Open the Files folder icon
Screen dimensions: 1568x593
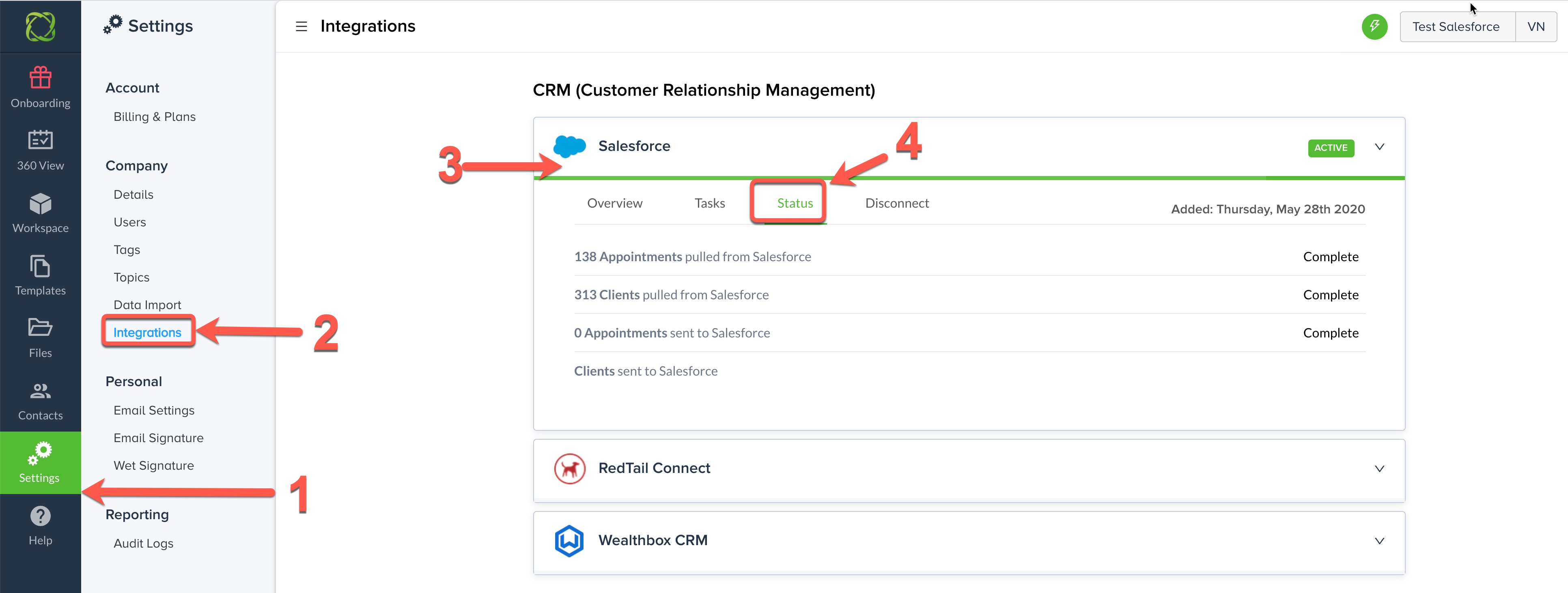[40, 327]
